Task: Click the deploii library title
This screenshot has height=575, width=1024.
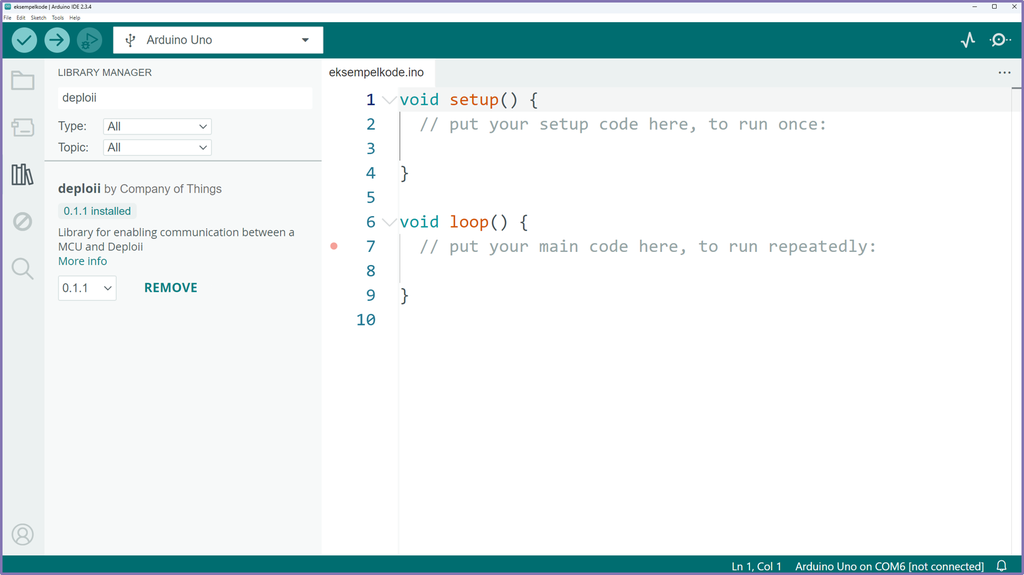Action: [x=79, y=189]
